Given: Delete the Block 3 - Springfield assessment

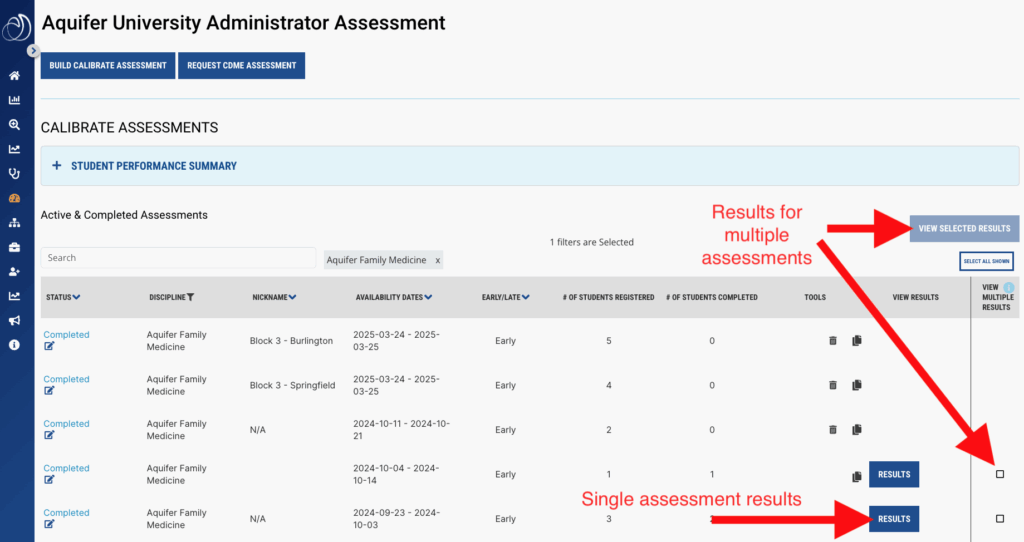Looking at the screenshot, I should [833, 385].
